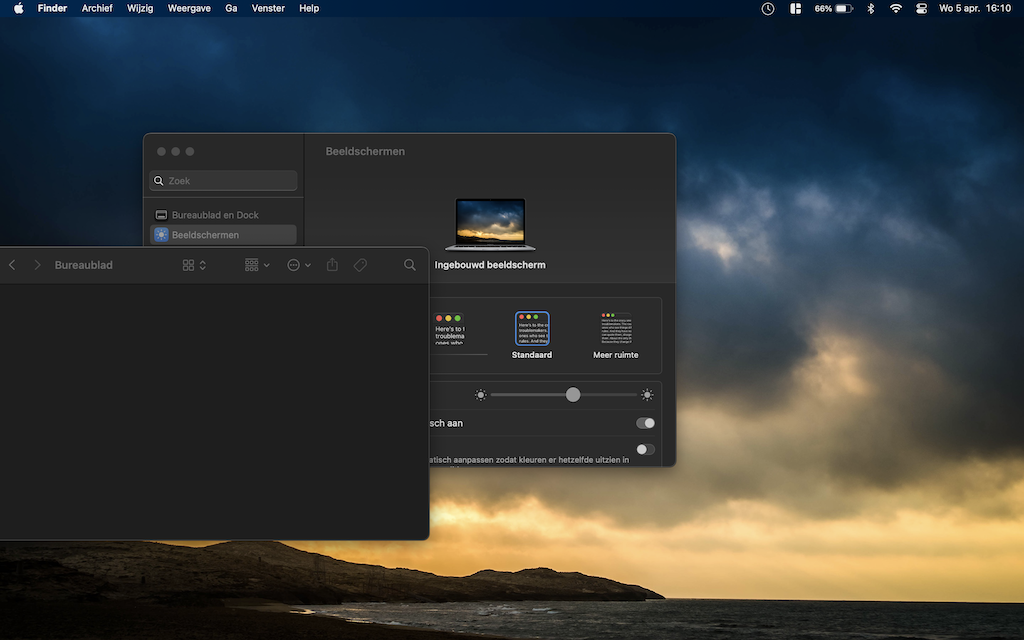Viewport: 1024px width, 640px height.
Task: Open the Wi-Fi status menu
Action: [x=895, y=8]
